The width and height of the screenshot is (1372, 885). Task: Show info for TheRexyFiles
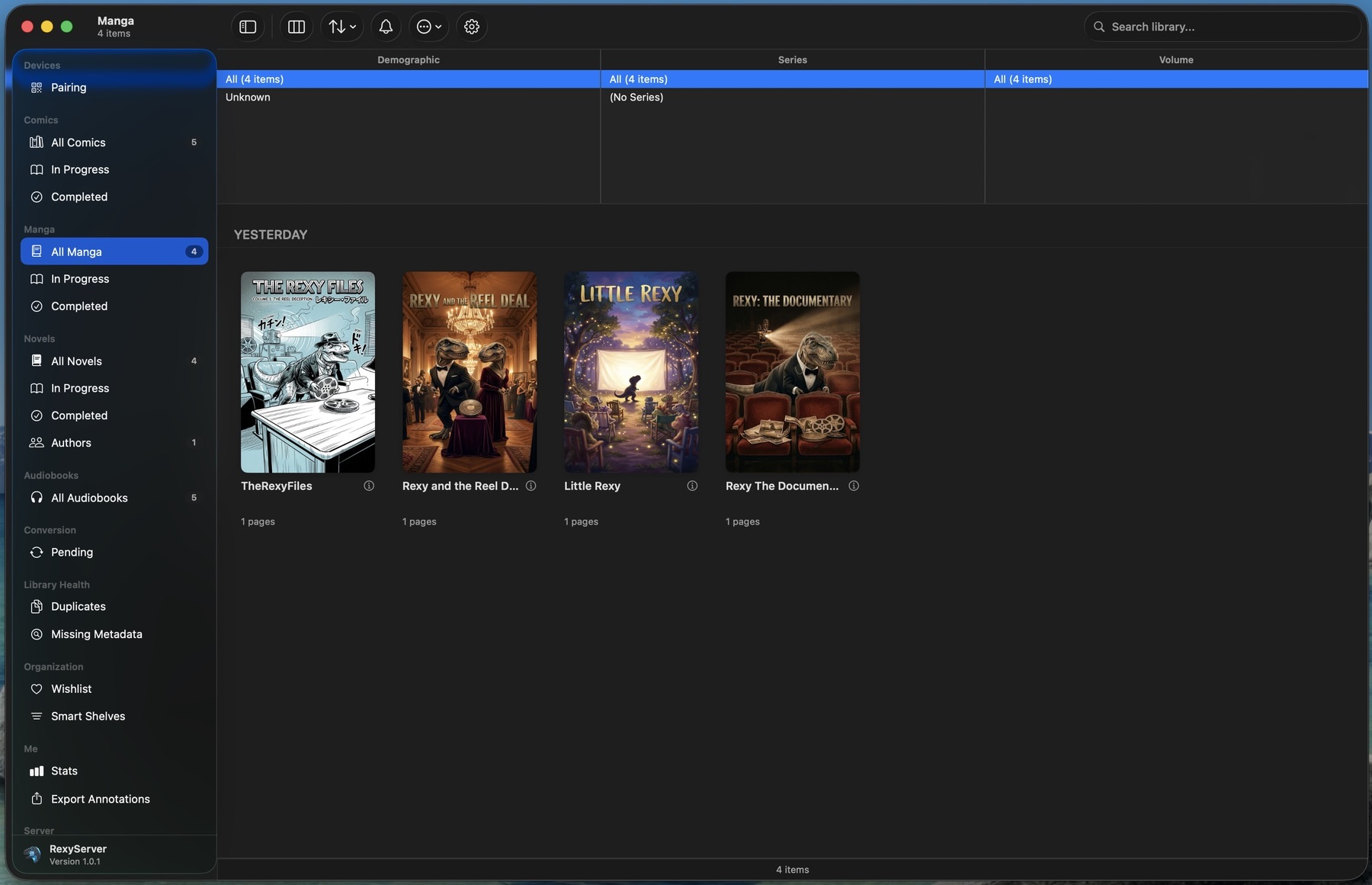[x=369, y=486]
